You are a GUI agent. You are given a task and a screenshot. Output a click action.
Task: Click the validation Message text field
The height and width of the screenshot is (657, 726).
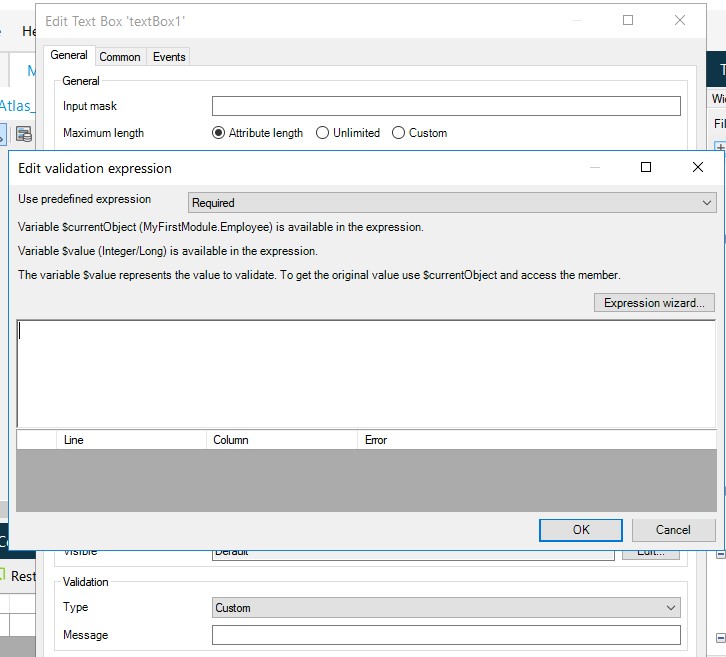tap(446, 635)
